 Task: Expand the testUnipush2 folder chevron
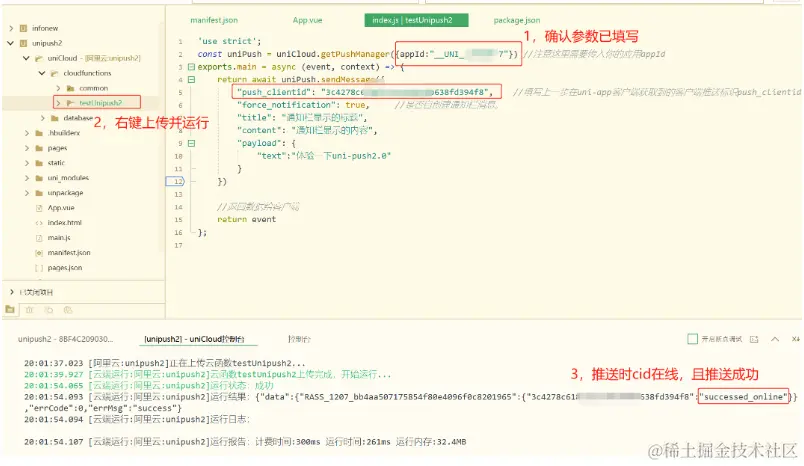pos(58,103)
